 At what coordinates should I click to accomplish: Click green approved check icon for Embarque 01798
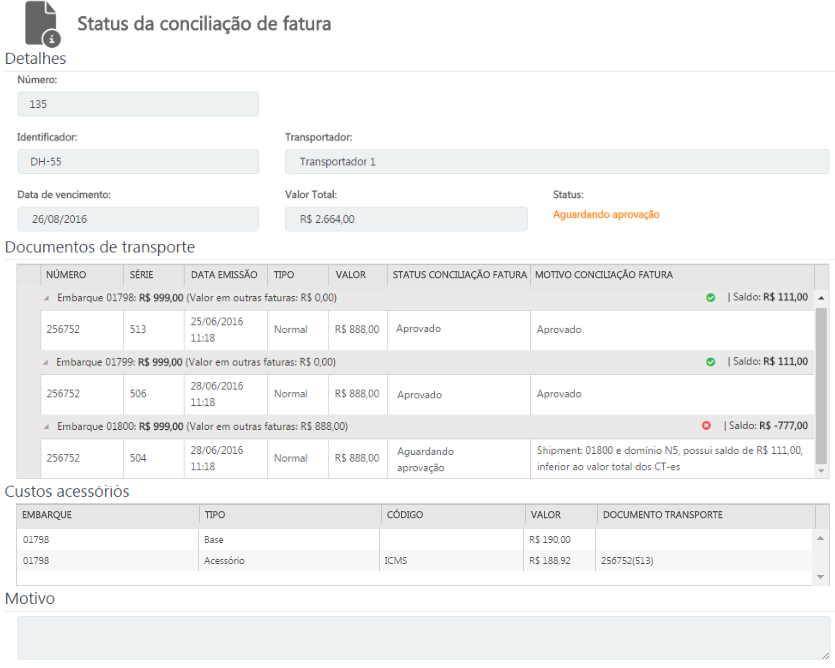point(711,297)
